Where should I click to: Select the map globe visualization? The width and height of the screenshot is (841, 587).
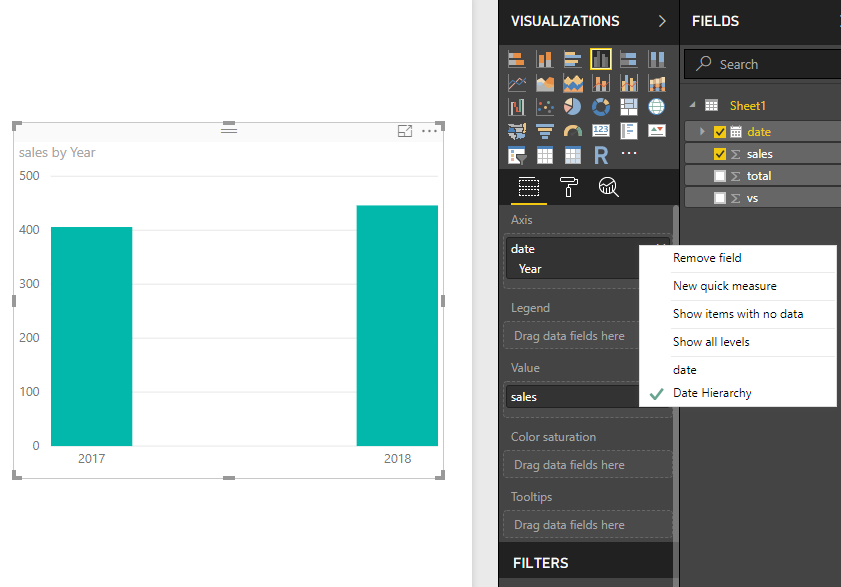tap(656, 107)
